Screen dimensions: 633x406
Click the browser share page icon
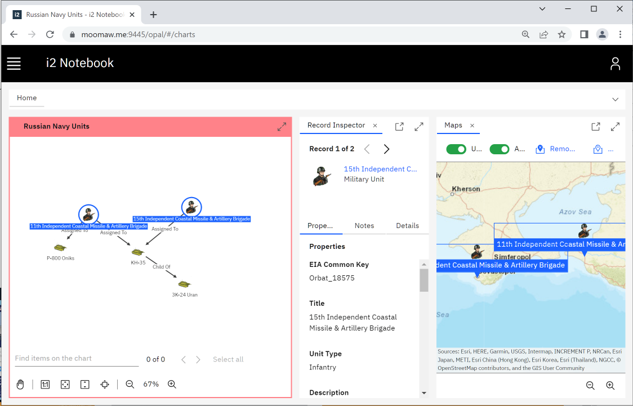coord(543,35)
